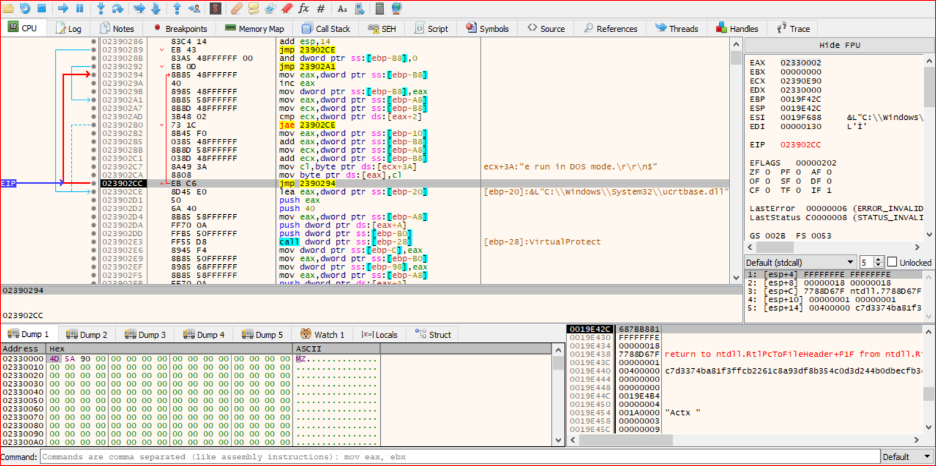The image size is (936, 466).
Task: Open the Handles tab
Action: click(737, 28)
